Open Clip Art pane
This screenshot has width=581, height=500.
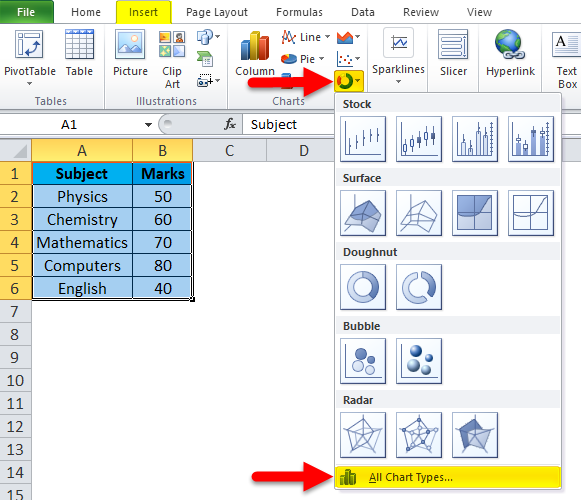[x=172, y=59]
